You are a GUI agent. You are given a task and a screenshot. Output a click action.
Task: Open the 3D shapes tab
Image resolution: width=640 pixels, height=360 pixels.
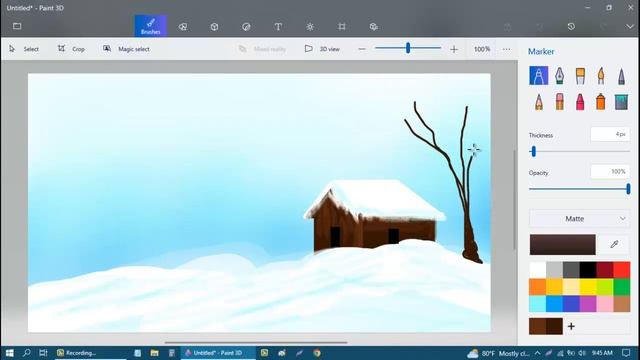pos(214,27)
